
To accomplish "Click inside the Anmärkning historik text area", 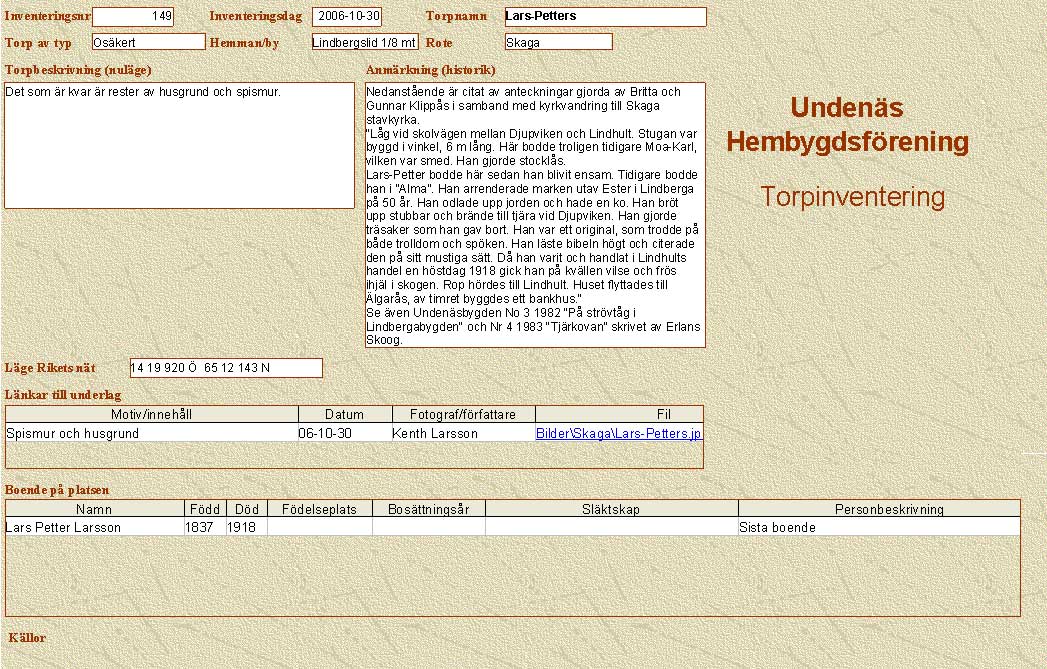I will click(535, 215).
